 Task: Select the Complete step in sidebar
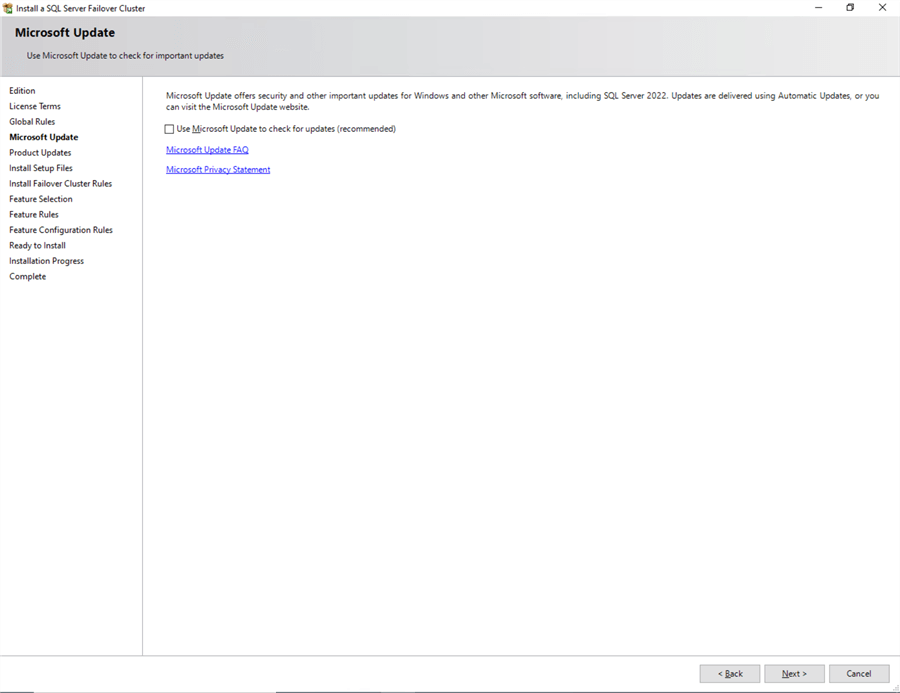tap(28, 277)
